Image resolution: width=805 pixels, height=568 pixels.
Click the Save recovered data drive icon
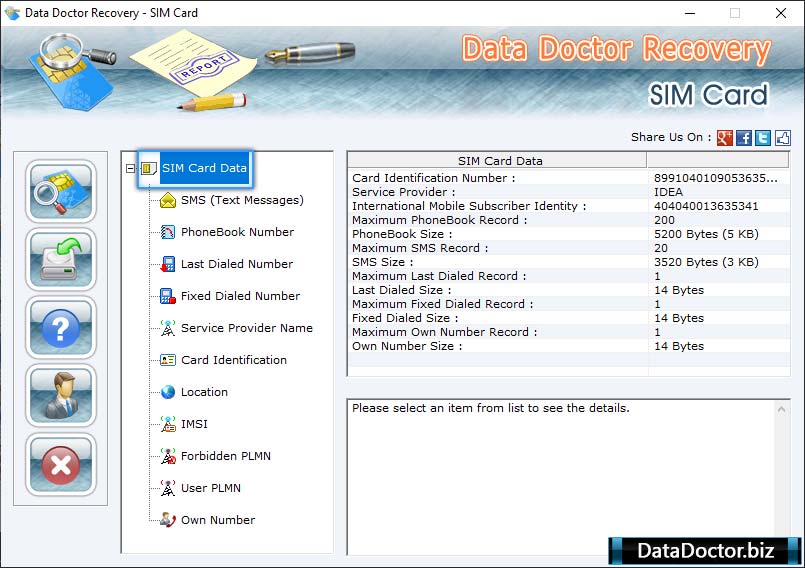point(61,260)
